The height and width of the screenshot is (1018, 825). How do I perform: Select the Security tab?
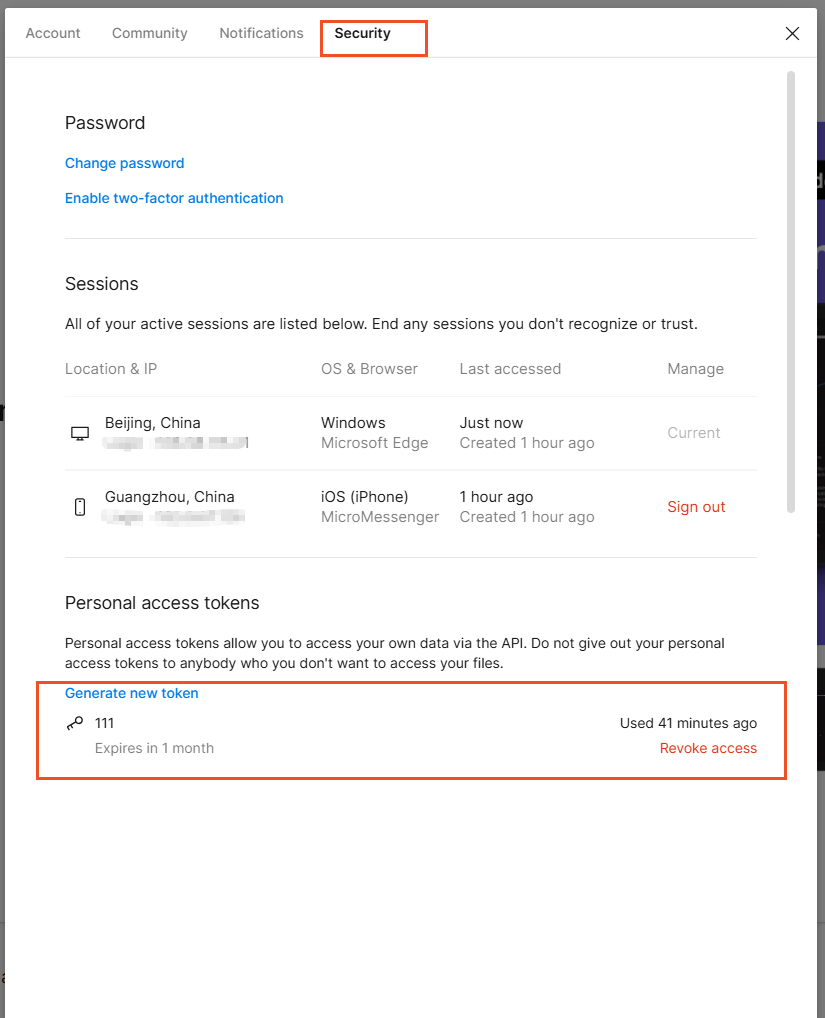(x=362, y=33)
